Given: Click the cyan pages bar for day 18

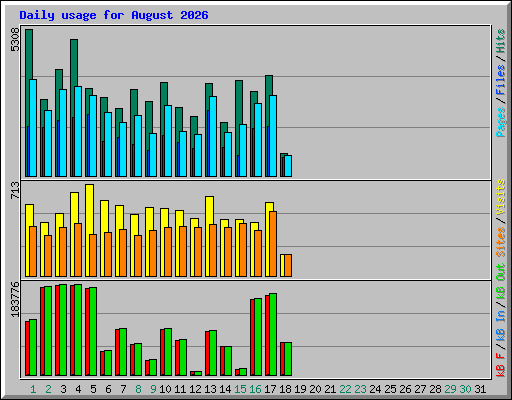Looking at the screenshot, I should tap(288, 166).
